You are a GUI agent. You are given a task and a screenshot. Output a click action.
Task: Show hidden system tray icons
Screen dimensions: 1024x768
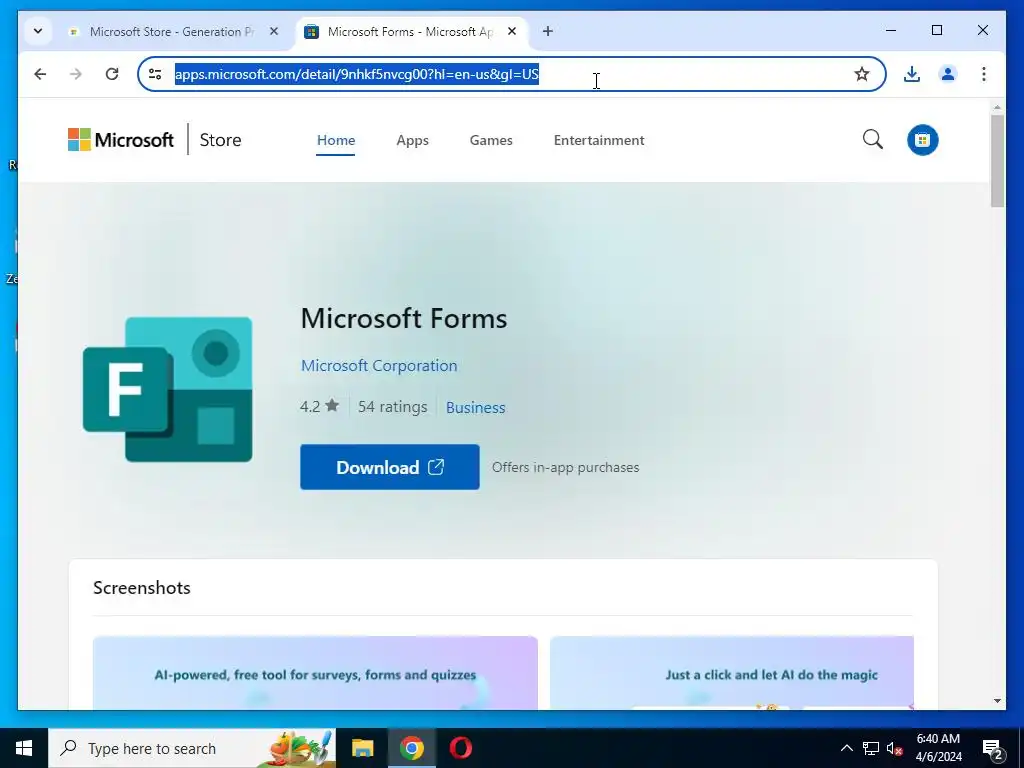(846, 748)
